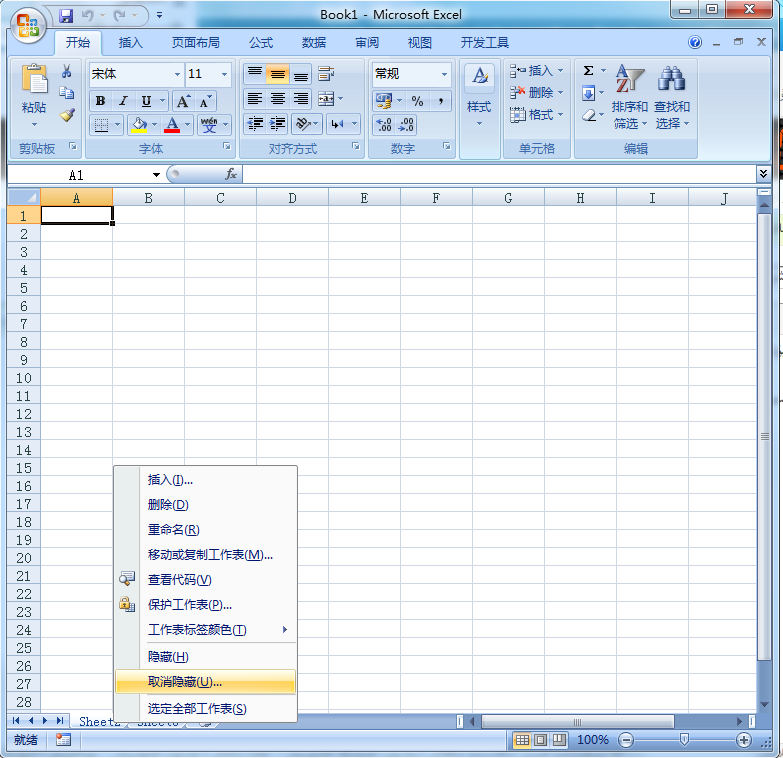
Task: Toggle center horizontal alignment
Action: coord(278,99)
